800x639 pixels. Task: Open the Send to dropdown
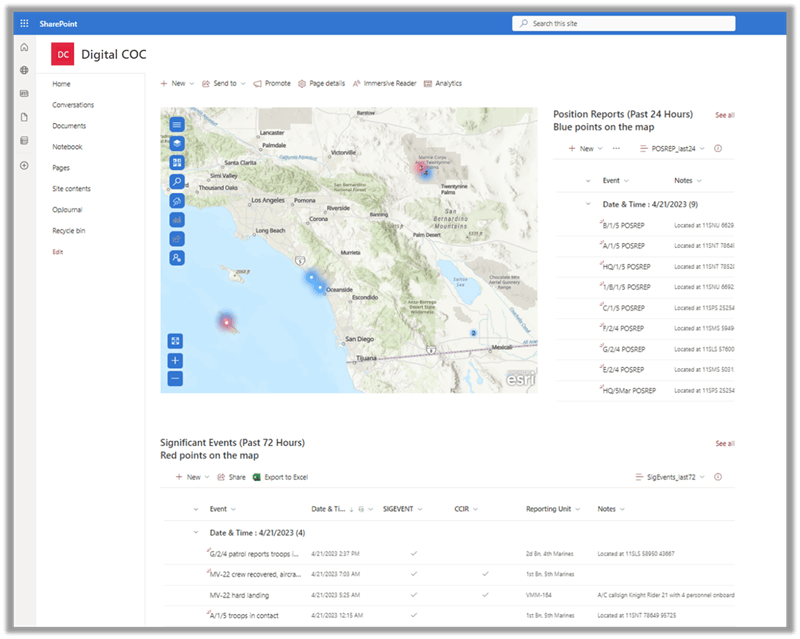coord(224,83)
